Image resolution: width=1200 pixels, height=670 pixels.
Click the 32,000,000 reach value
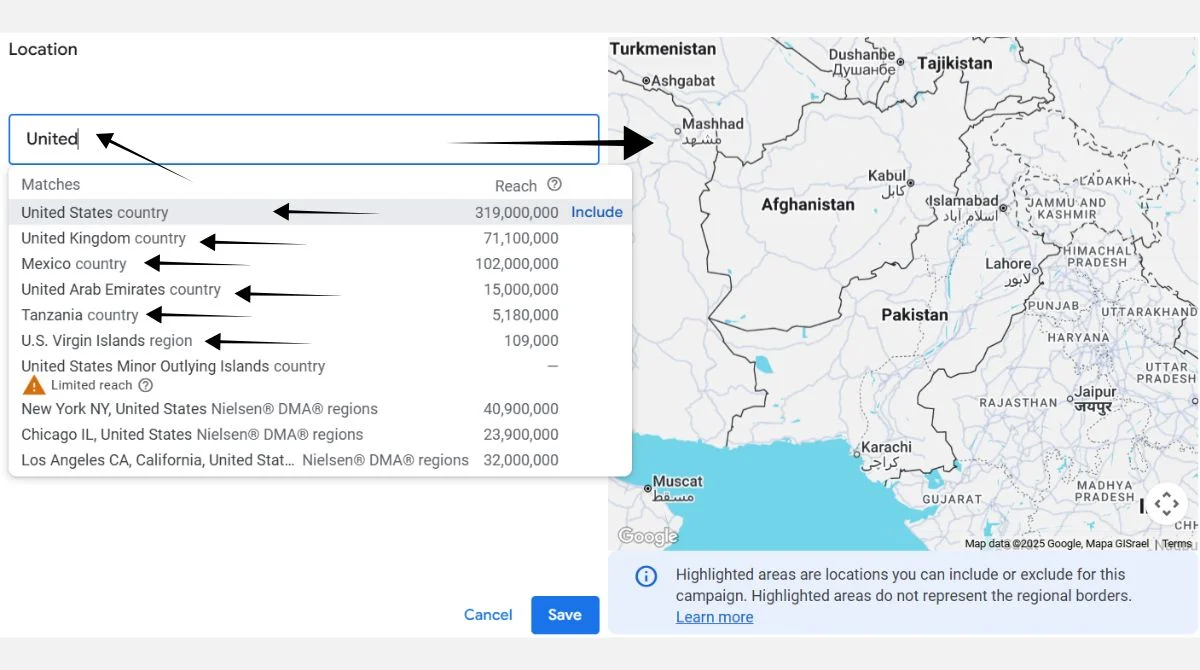tap(522, 461)
